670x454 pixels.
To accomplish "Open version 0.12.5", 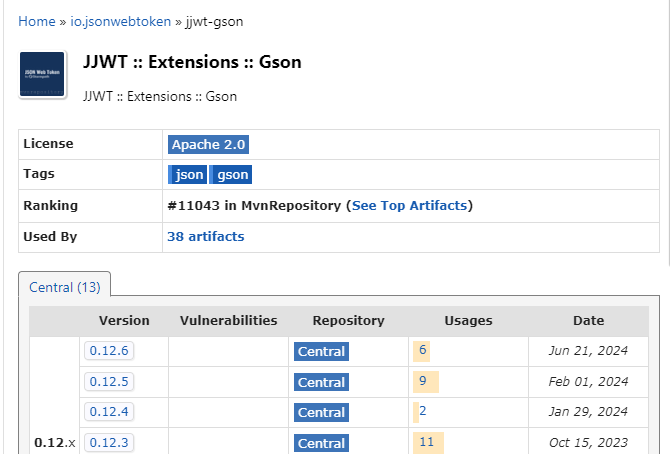I will tap(109, 381).
